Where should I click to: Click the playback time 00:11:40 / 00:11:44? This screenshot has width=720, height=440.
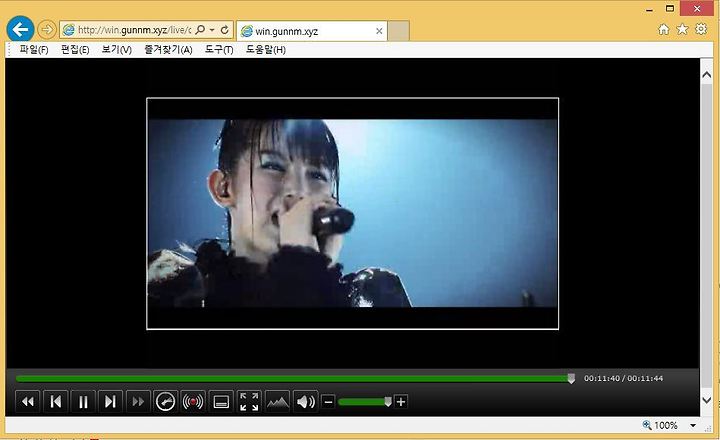[623, 378]
